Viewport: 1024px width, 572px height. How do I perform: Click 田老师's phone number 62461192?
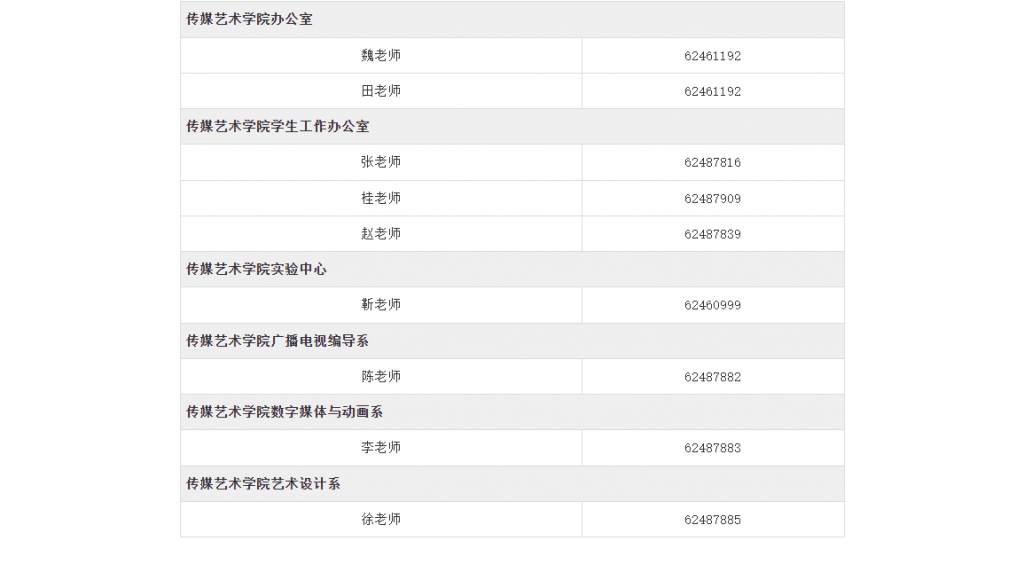(712, 92)
